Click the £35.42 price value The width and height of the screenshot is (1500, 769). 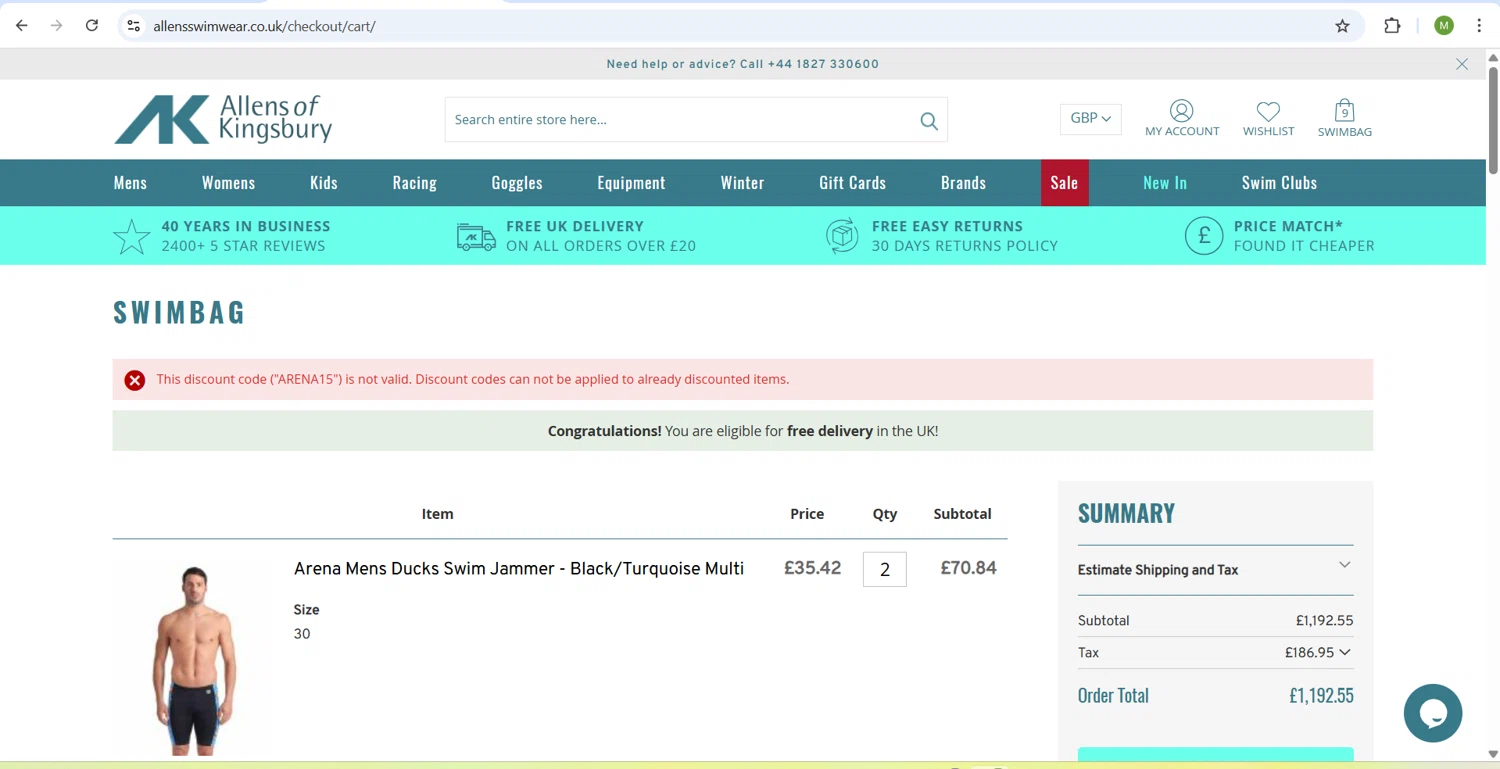pyautogui.click(x=812, y=568)
